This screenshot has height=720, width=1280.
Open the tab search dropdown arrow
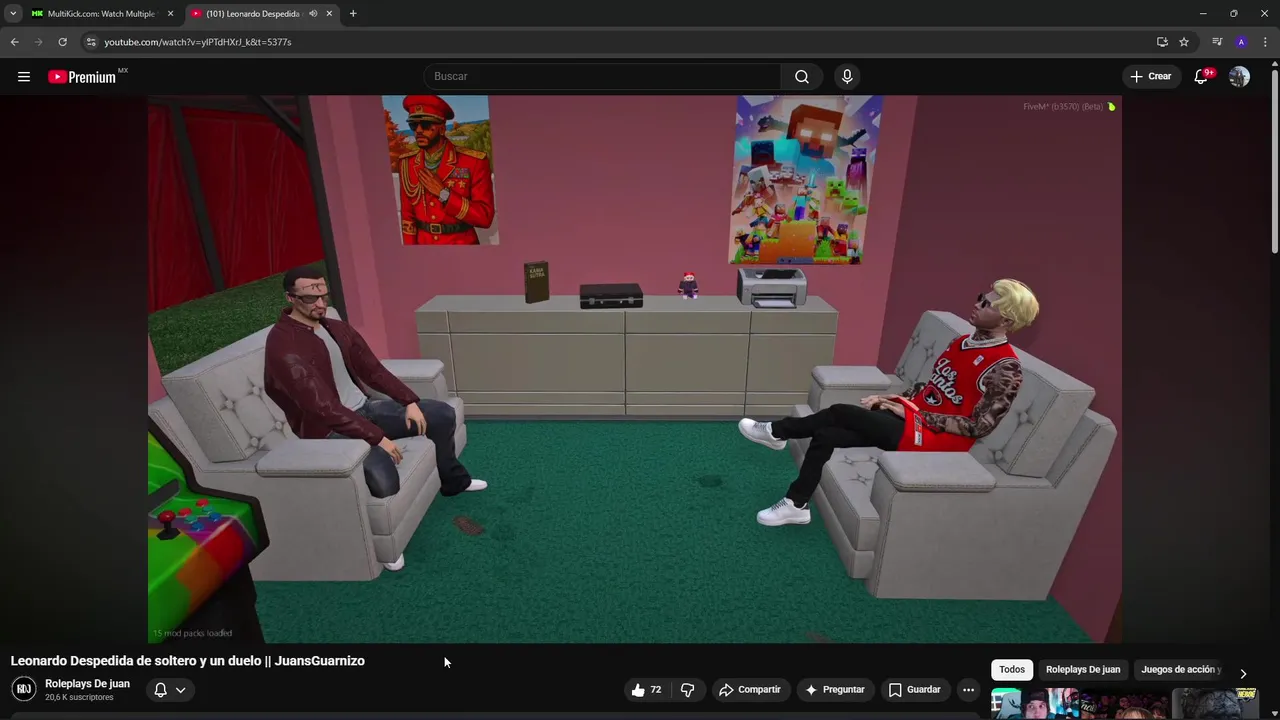(13, 14)
